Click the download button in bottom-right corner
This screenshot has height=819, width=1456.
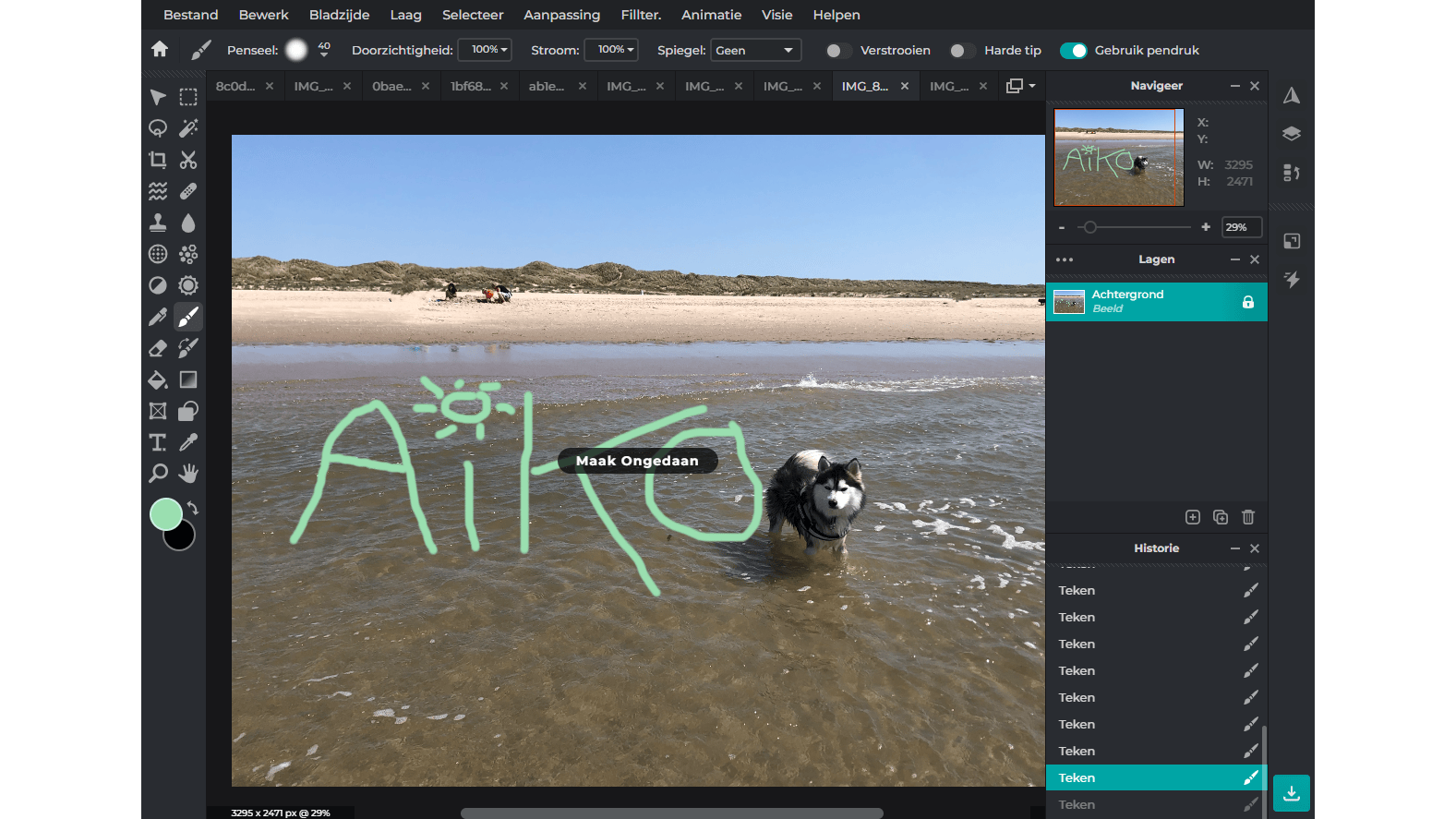[x=1292, y=793]
